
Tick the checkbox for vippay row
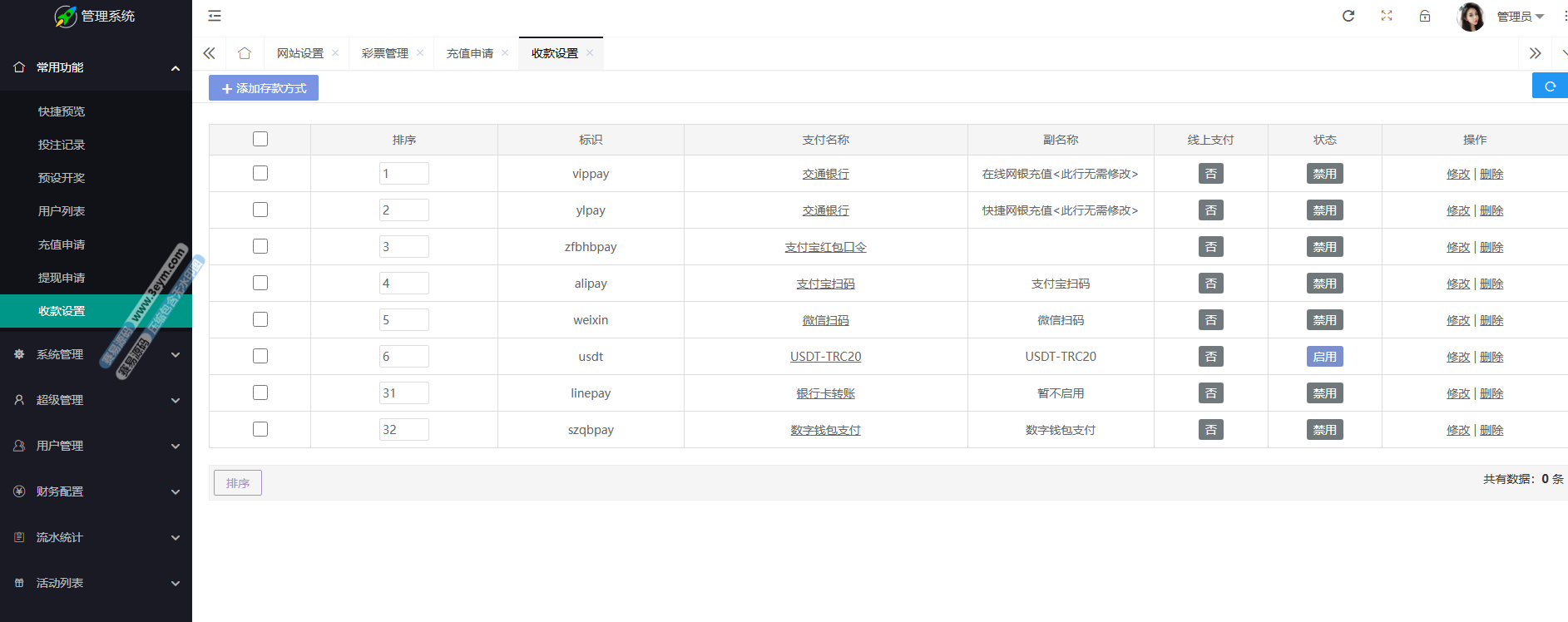260,173
